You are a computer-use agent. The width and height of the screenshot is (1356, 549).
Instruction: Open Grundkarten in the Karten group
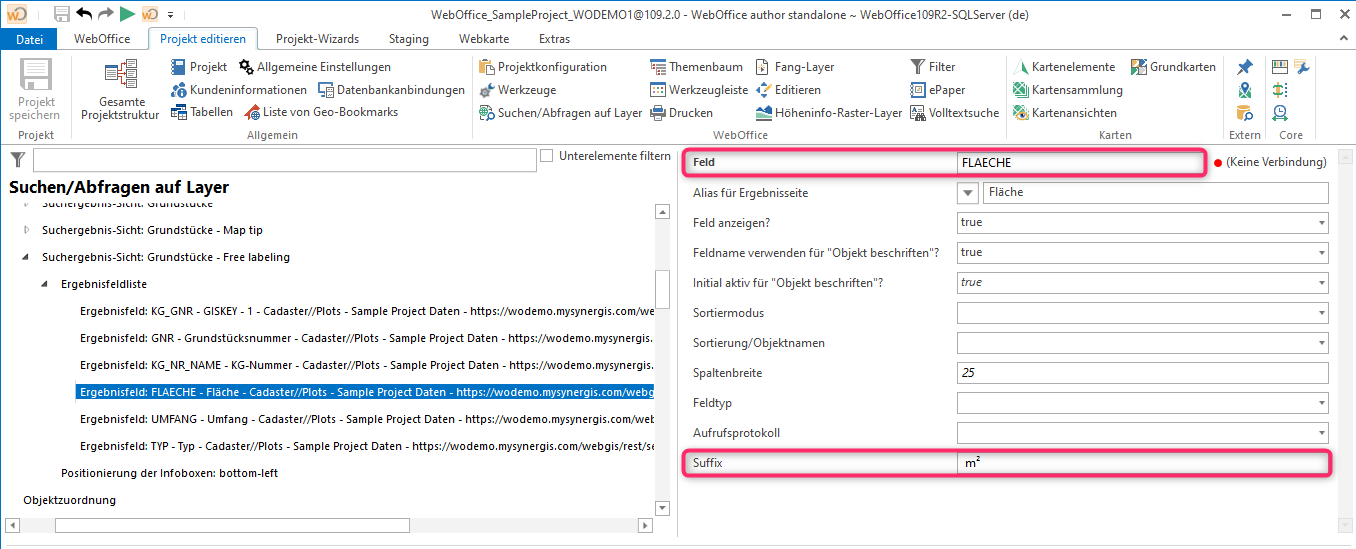(x=1139, y=67)
